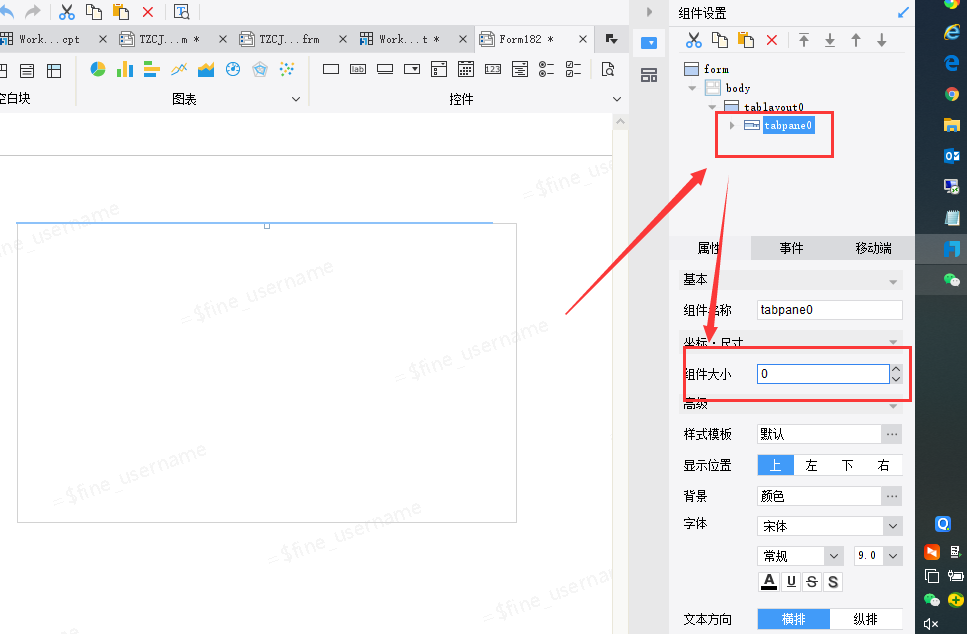967x634 pixels.
Task: Add the line chart component
Action: pyautogui.click(x=179, y=69)
